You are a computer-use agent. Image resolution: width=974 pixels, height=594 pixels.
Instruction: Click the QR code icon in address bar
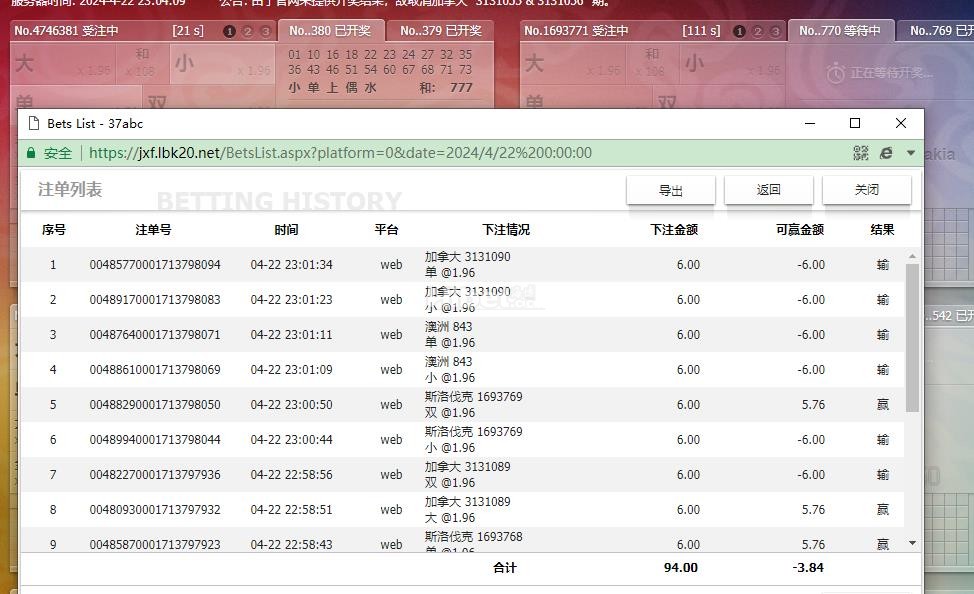click(x=861, y=153)
